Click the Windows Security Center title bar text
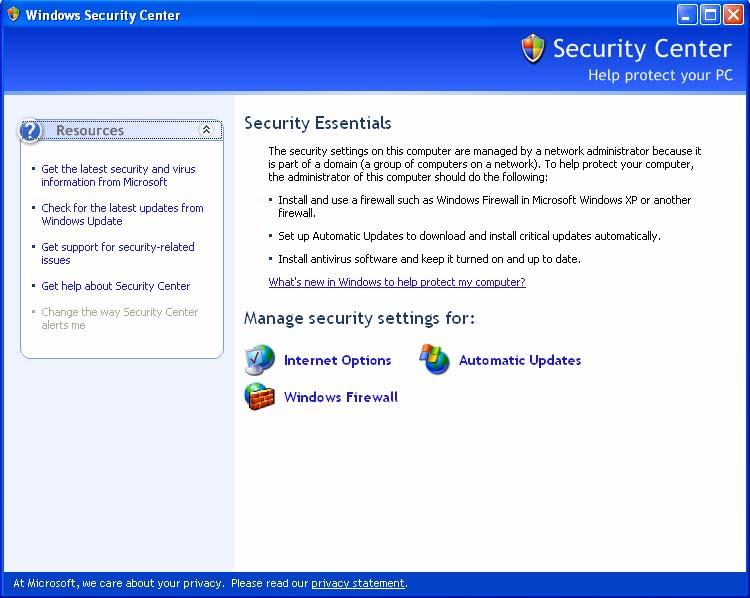Image resolution: width=750 pixels, height=598 pixels. click(103, 15)
